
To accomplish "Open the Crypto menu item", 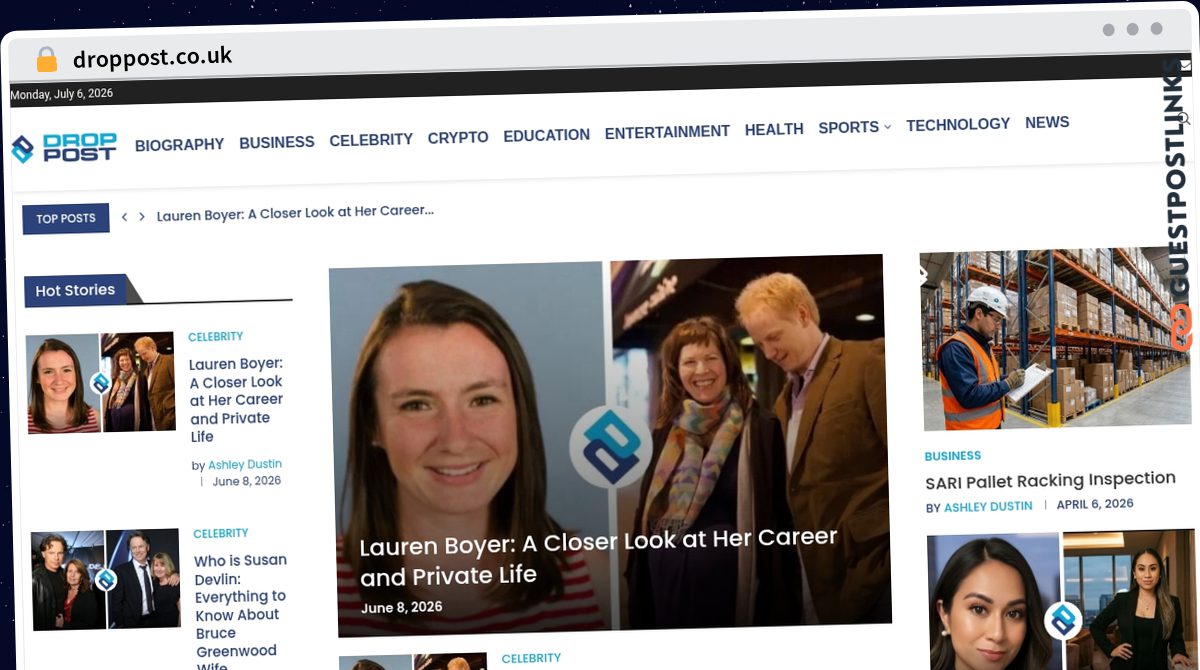I will (458, 137).
